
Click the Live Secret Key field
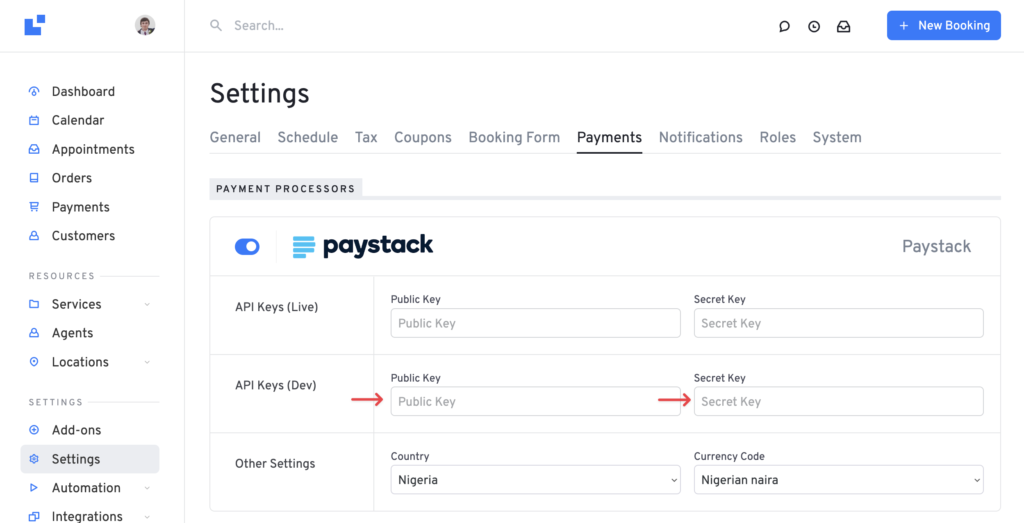(x=839, y=323)
